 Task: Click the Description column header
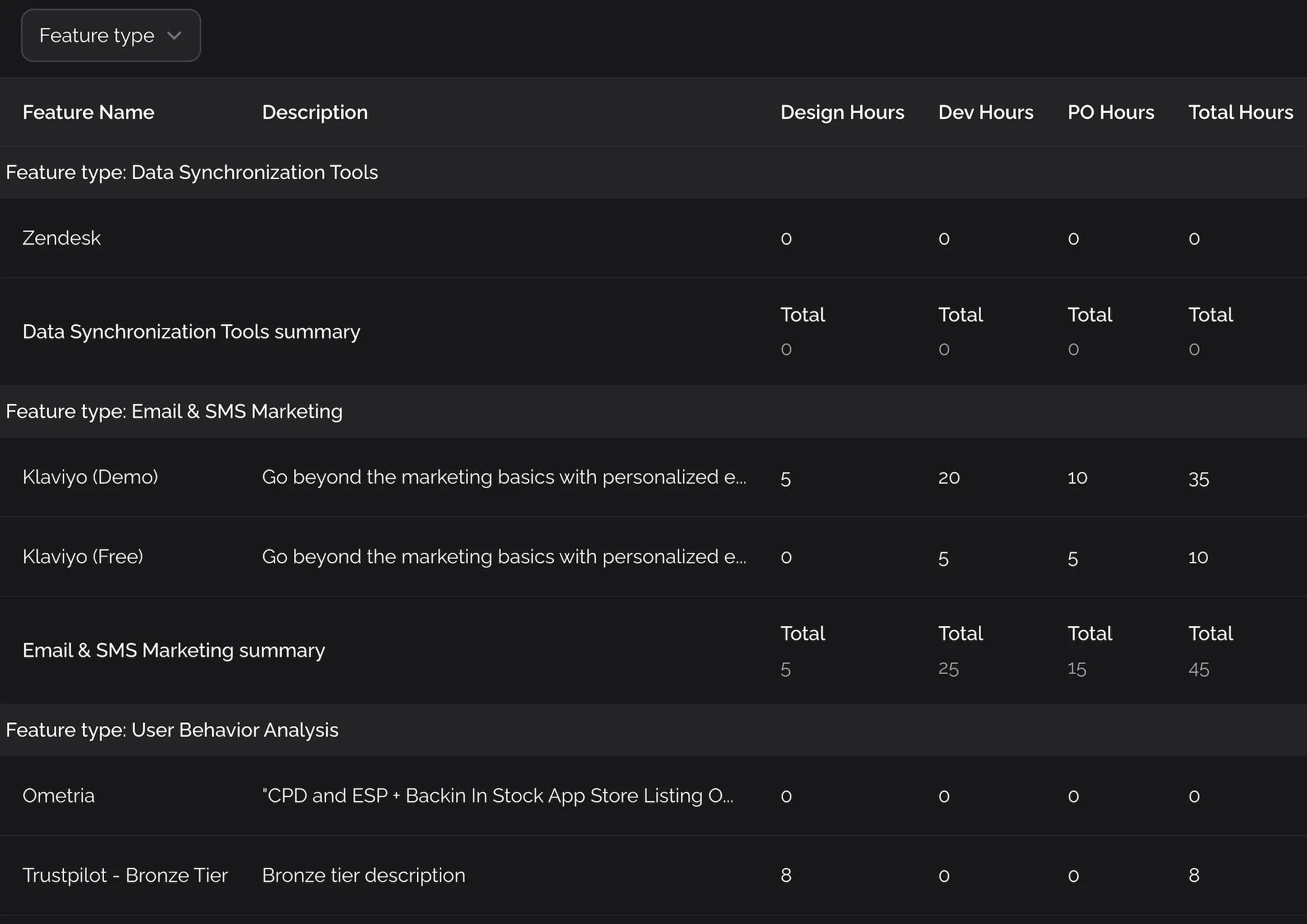[315, 112]
